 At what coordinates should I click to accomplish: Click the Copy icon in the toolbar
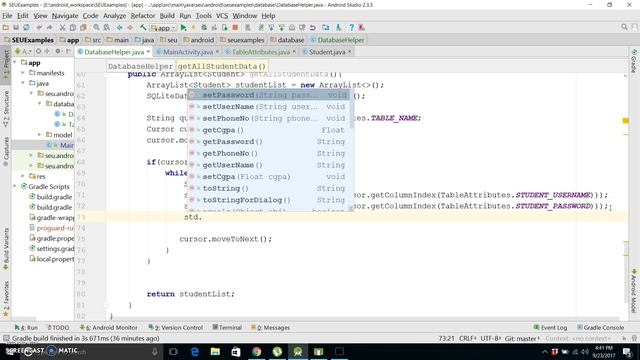(x=73, y=27)
